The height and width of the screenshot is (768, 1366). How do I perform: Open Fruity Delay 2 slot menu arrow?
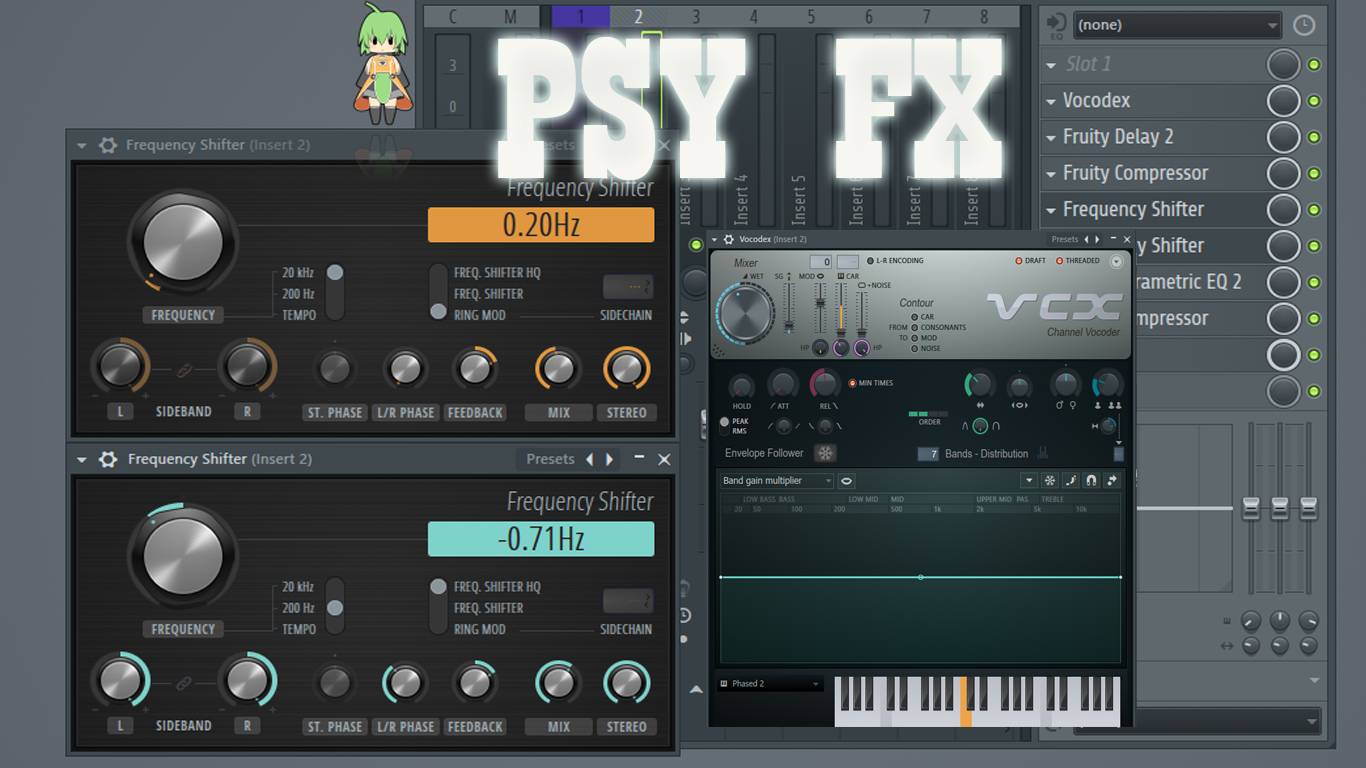click(x=1051, y=137)
